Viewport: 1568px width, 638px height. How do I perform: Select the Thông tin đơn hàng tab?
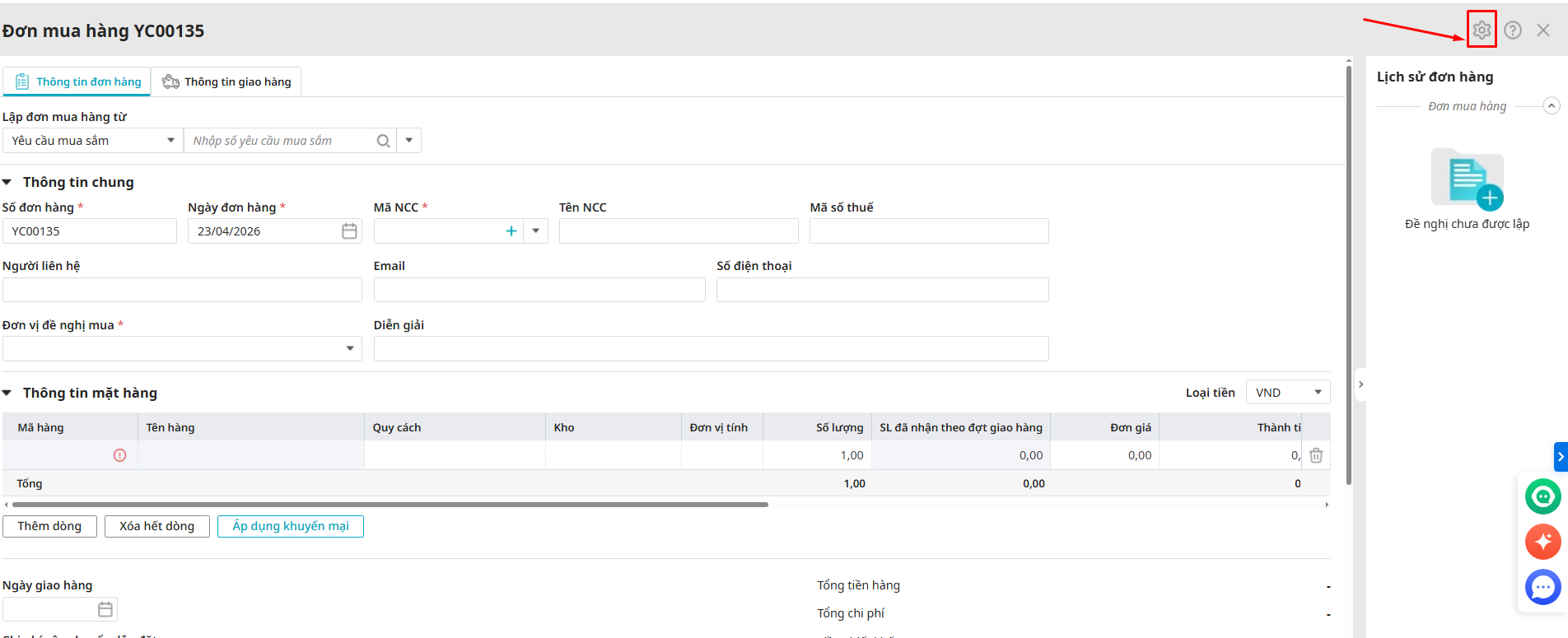click(78, 82)
